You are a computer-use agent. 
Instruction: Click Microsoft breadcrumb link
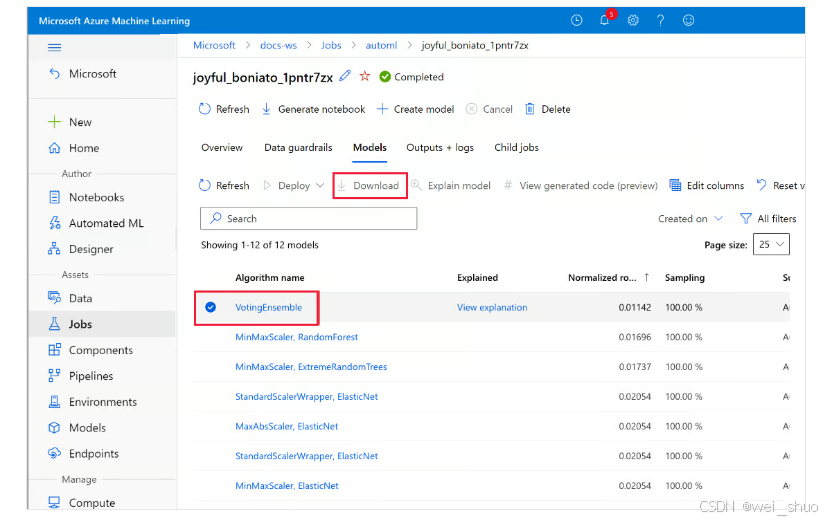point(214,46)
